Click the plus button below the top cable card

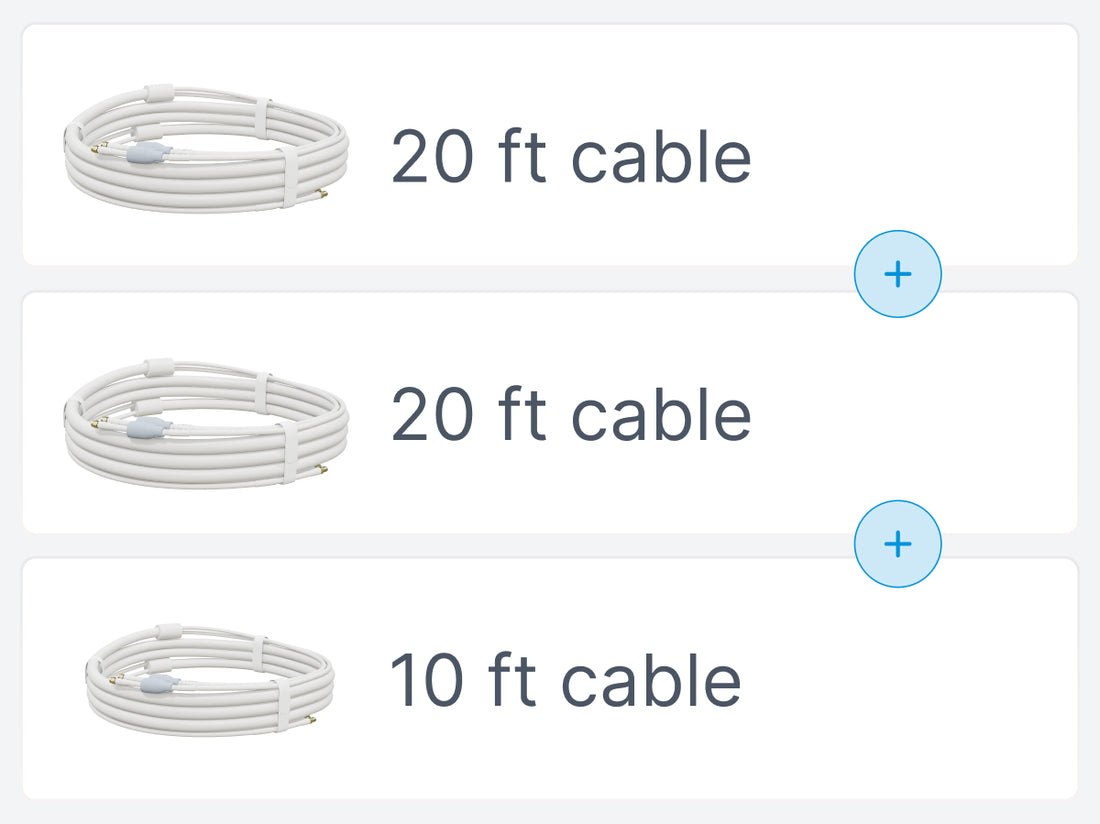(897, 274)
